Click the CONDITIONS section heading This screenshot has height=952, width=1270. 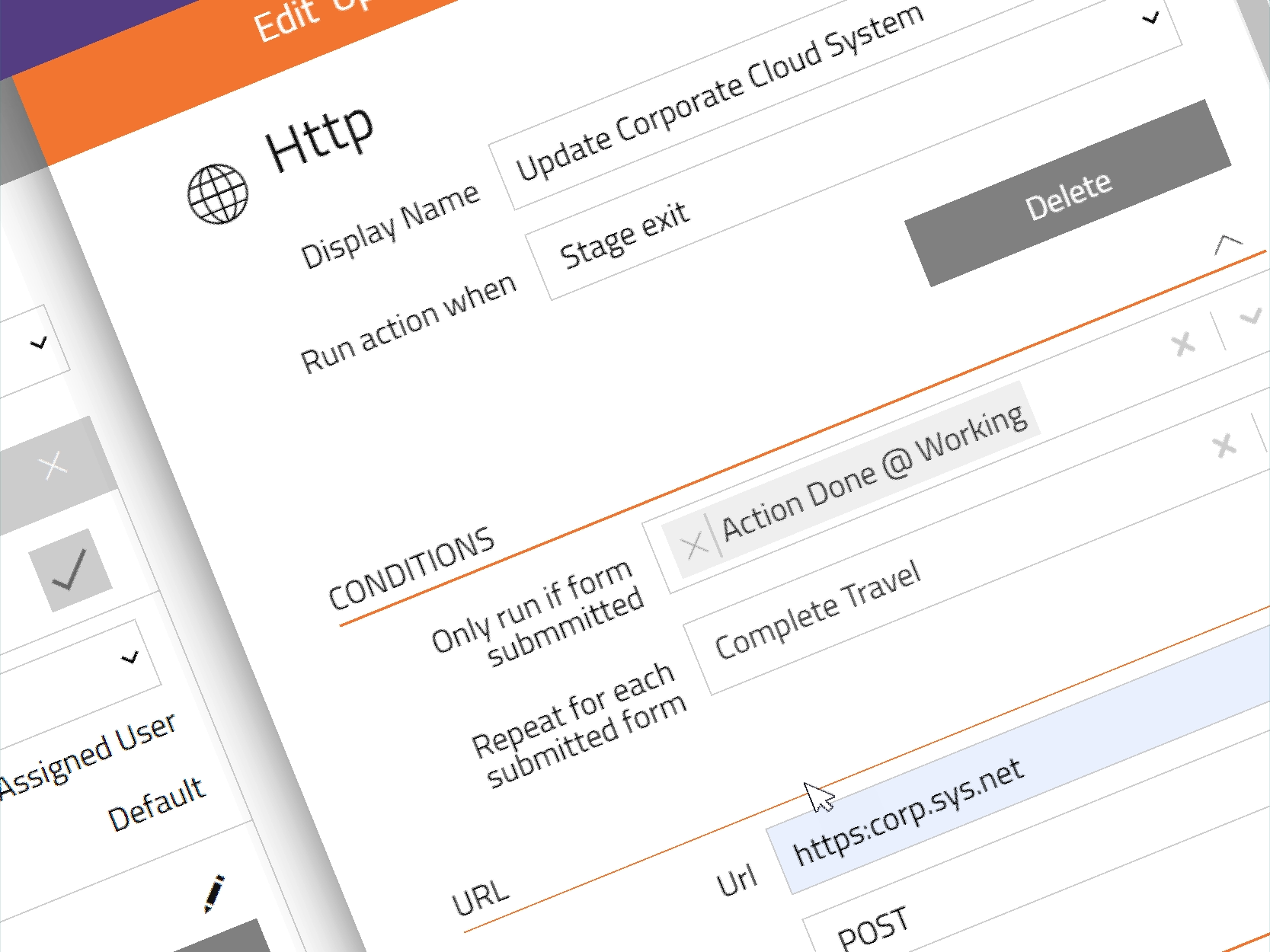pos(411,568)
